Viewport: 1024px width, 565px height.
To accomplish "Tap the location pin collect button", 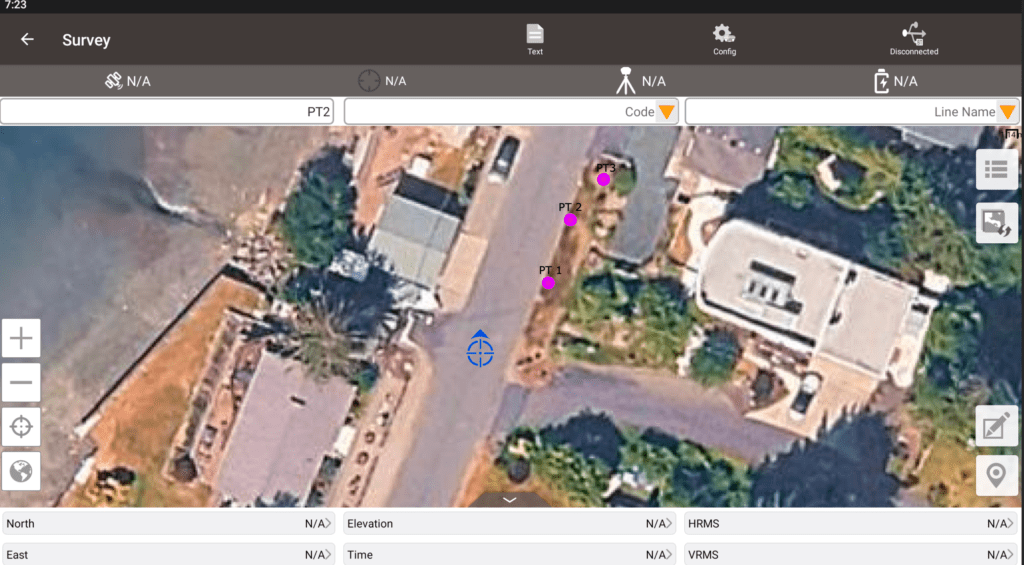I will pyautogui.click(x=997, y=476).
